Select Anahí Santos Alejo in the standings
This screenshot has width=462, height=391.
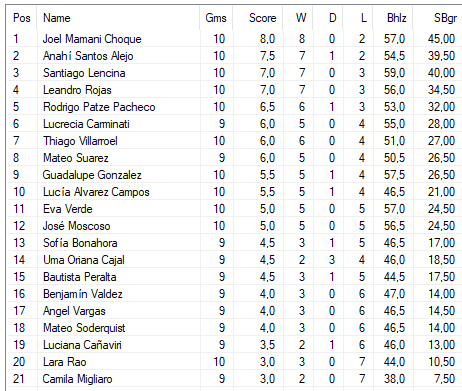234,56
